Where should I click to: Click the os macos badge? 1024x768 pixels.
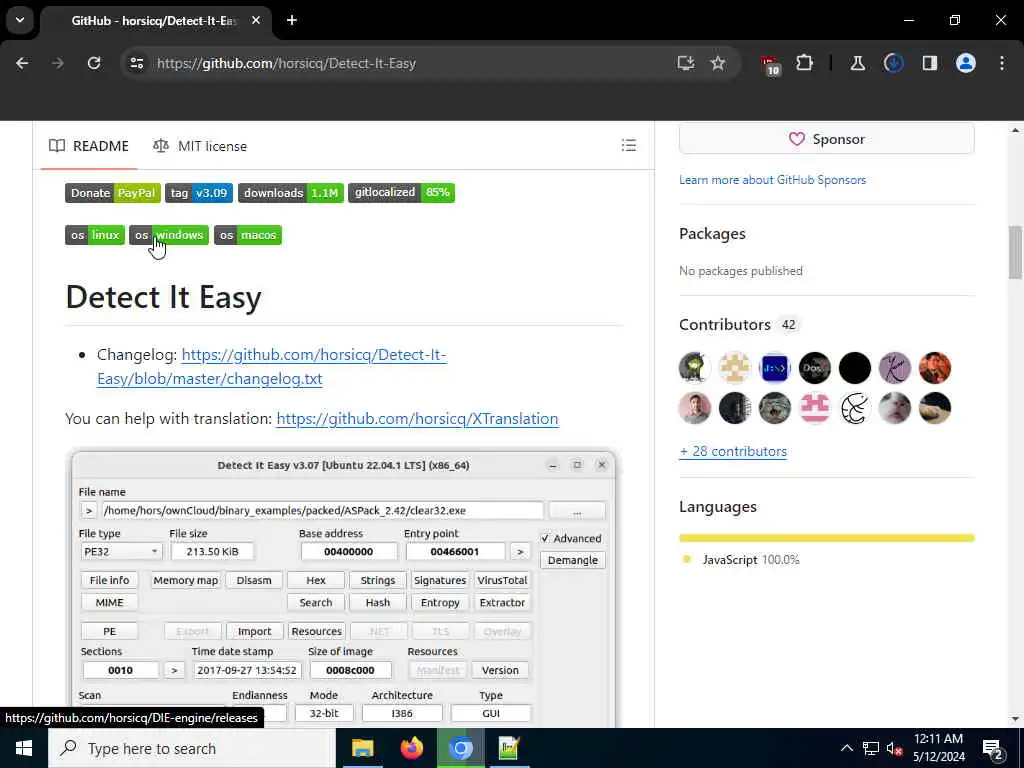click(x=248, y=235)
